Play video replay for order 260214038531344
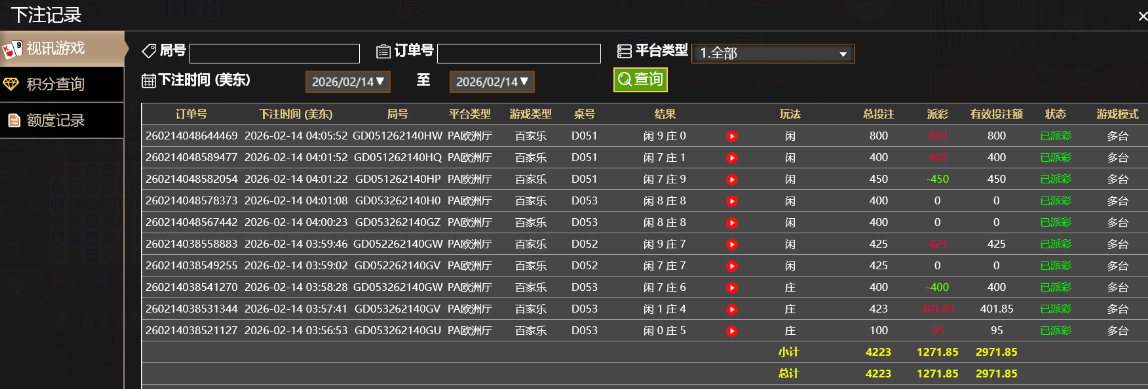Image resolution: width=1148 pixels, height=389 pixels. tap(731, 309)
